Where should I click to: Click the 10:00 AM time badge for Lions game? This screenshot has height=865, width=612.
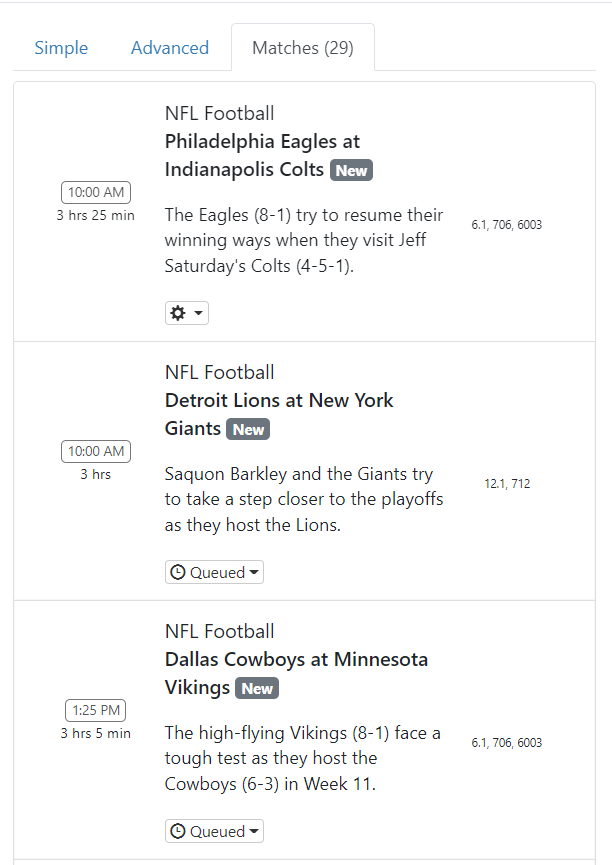click(x=96, y=452)
